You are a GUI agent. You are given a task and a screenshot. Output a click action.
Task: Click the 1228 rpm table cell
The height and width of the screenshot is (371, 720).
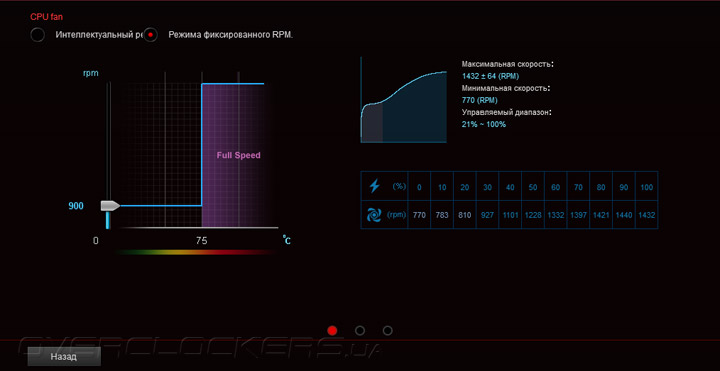533,214
